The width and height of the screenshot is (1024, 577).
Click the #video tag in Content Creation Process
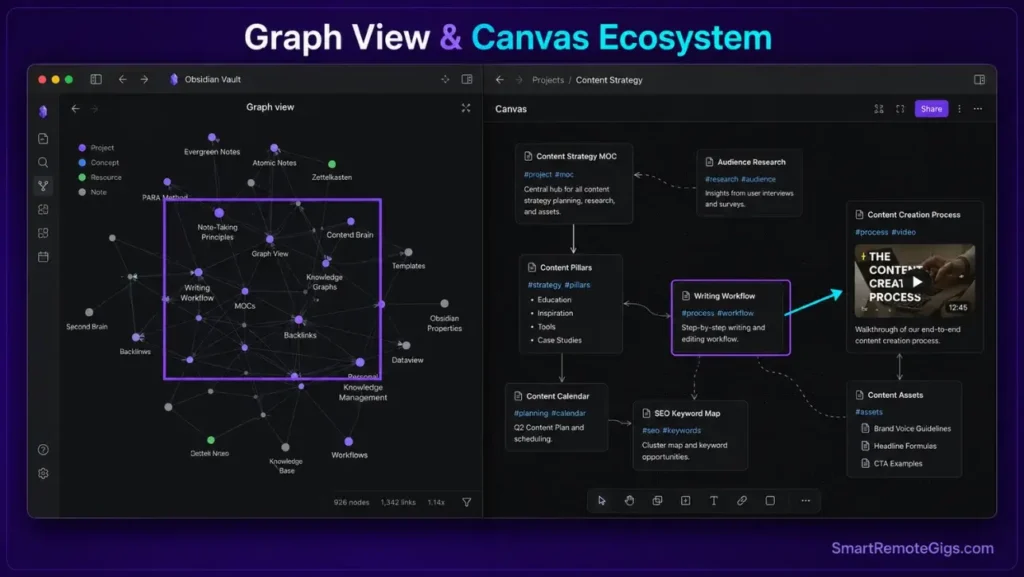[903, 232]
